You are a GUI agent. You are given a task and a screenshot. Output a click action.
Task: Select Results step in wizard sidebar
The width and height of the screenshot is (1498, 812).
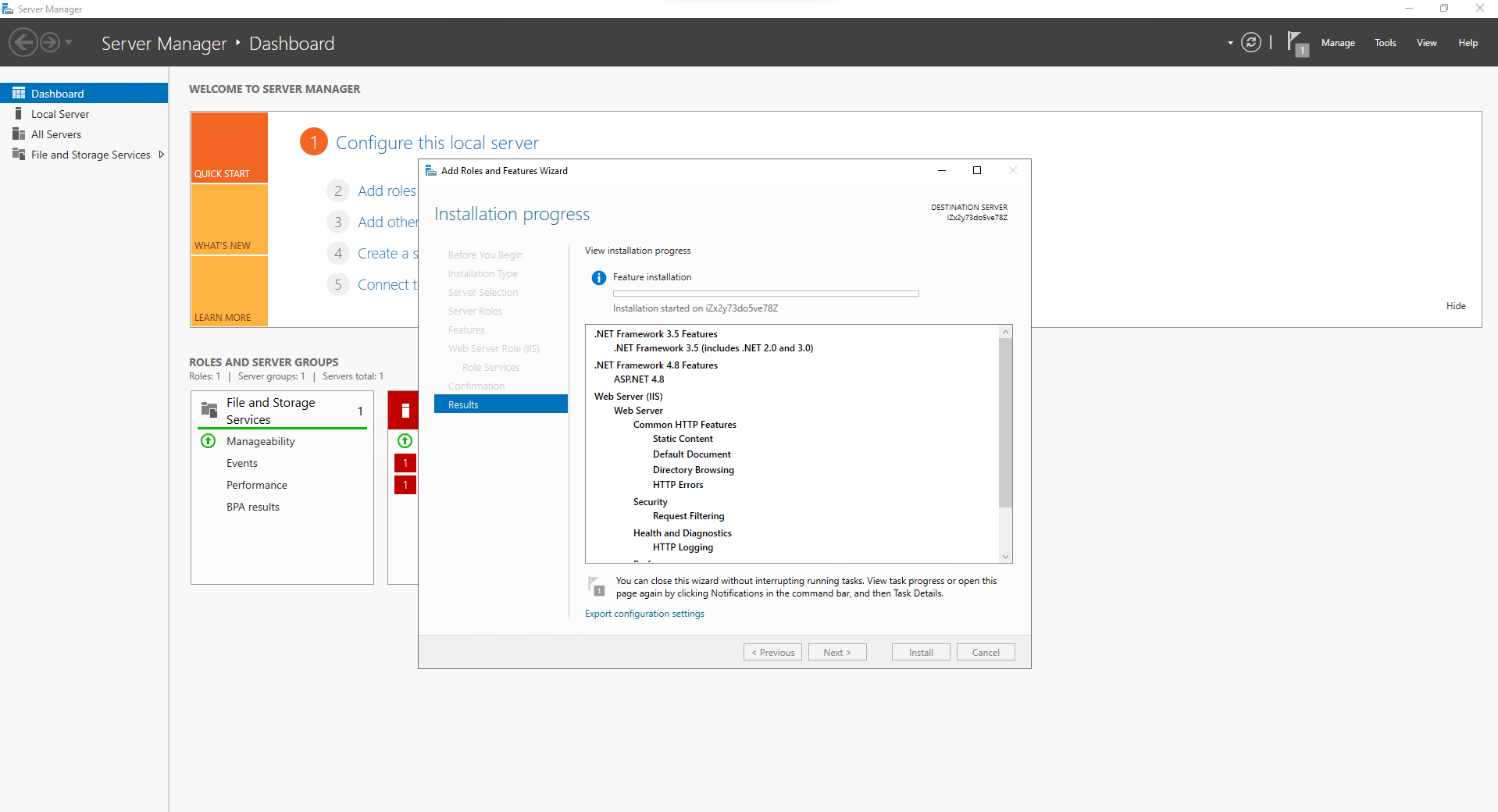click(501, 404)
